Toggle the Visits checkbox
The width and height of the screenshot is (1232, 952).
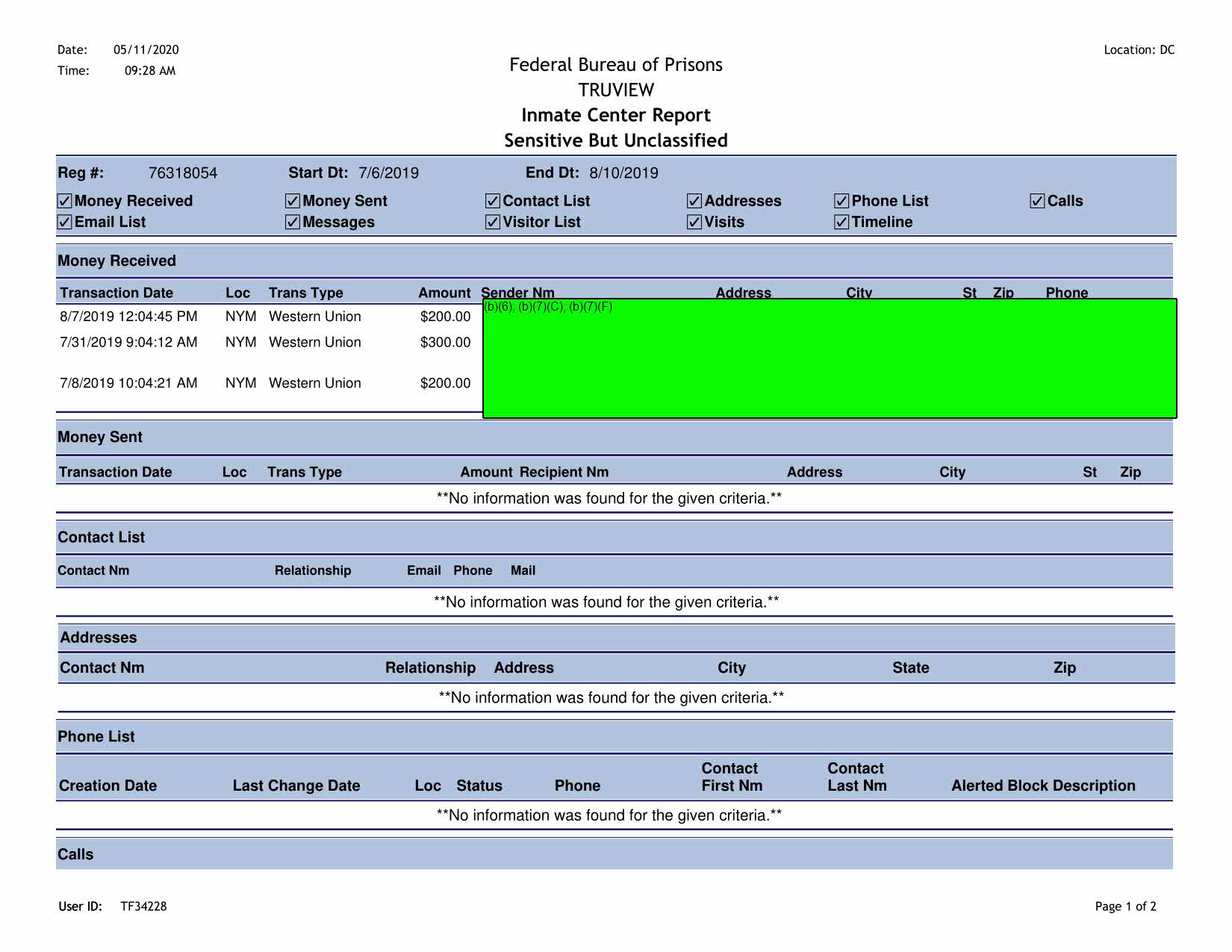[694, 222]
